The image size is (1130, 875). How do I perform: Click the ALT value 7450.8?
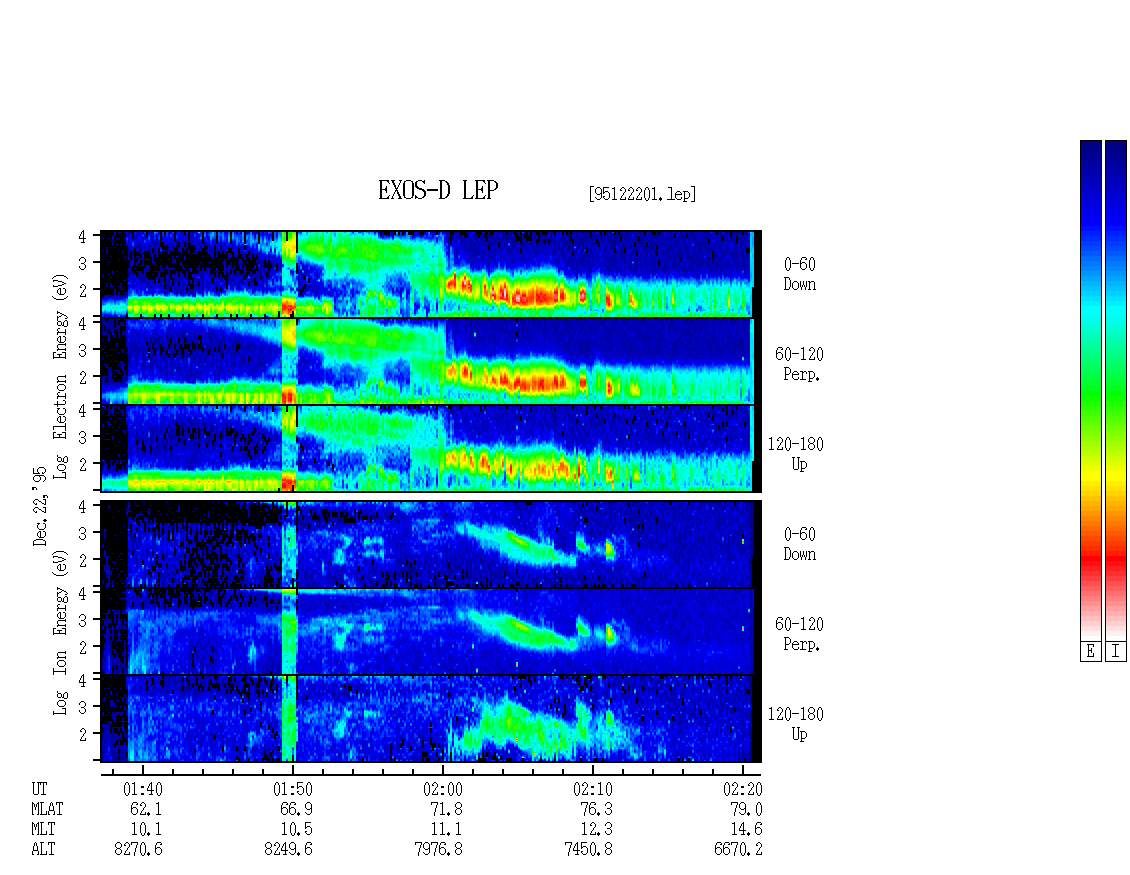coord(588,850)
